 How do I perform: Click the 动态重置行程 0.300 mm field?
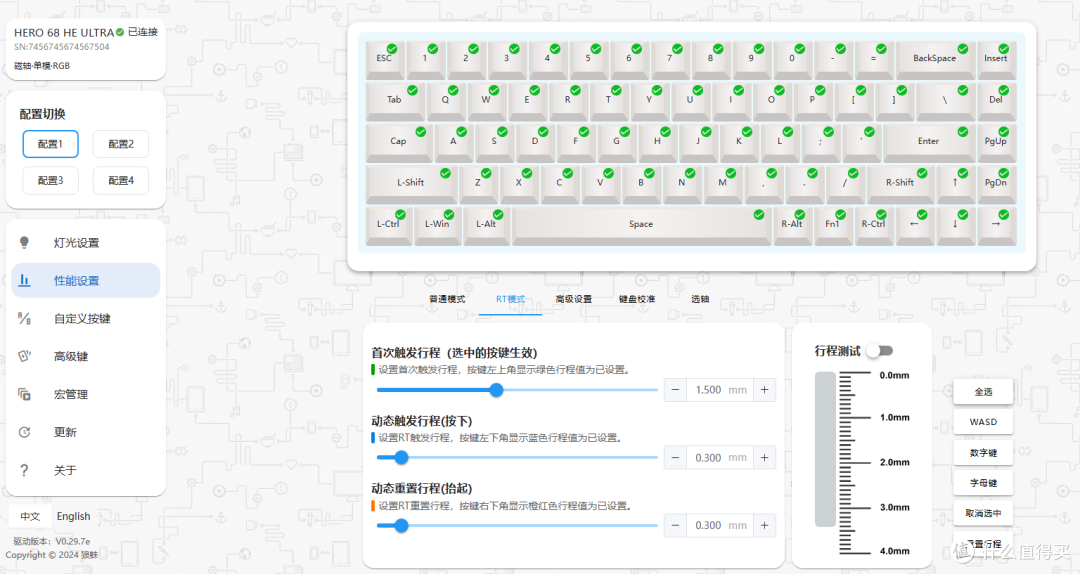click(720, 525)
